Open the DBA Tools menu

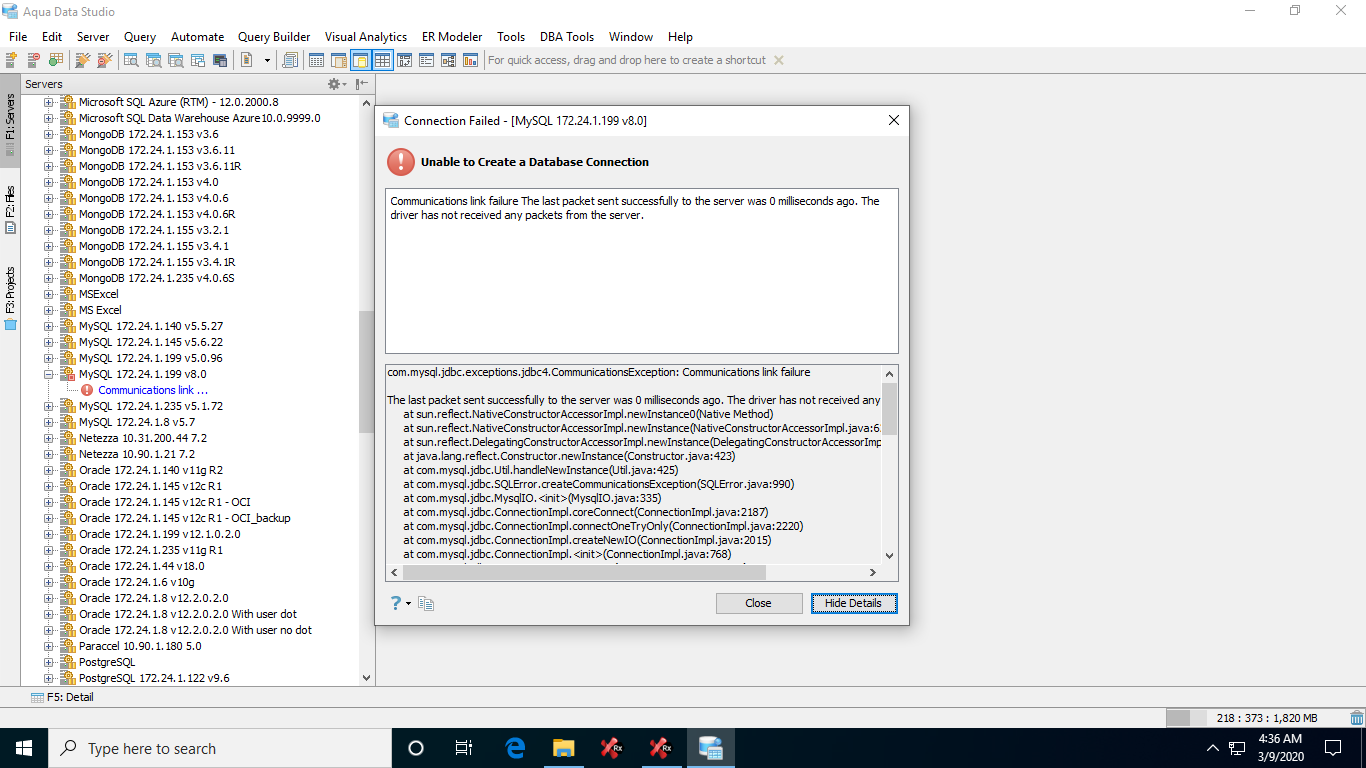567,37
